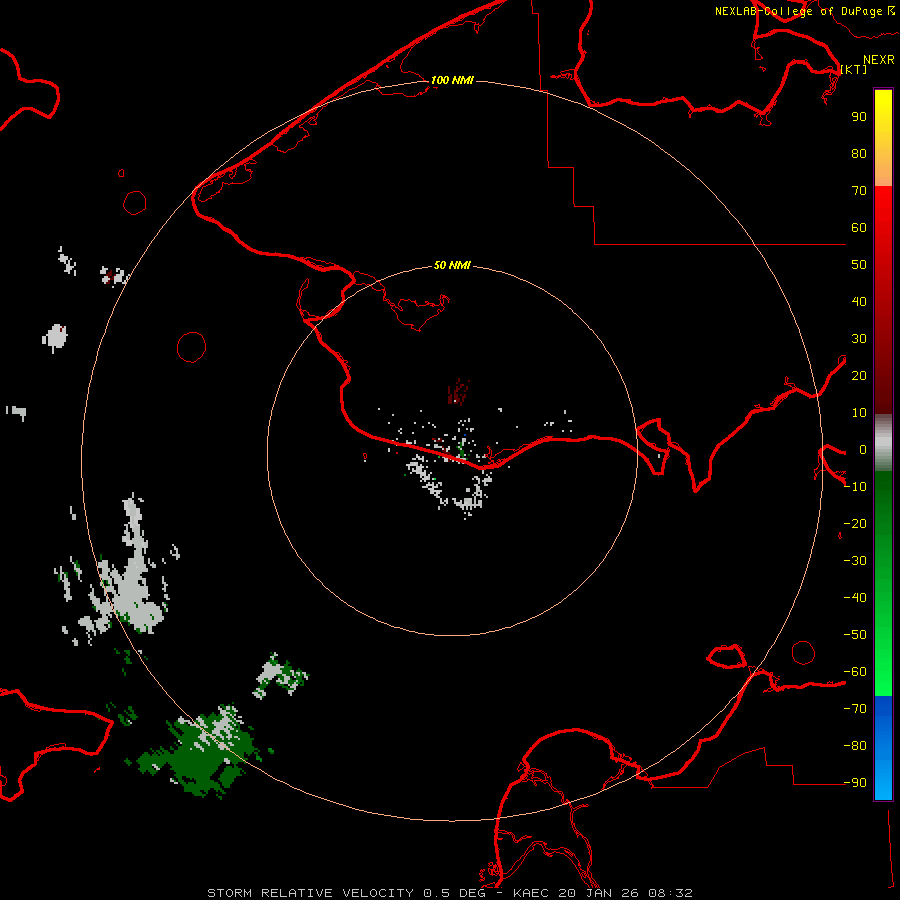Viewport: 900px width, 900px height.
Task: Click the "NEXR" label above the color scale
Action: [879, 60]
